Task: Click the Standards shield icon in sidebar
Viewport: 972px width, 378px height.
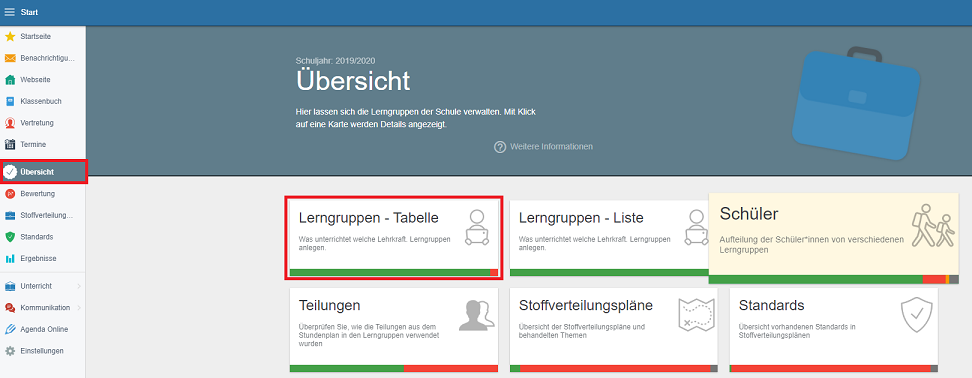Action: click(10, 237)
